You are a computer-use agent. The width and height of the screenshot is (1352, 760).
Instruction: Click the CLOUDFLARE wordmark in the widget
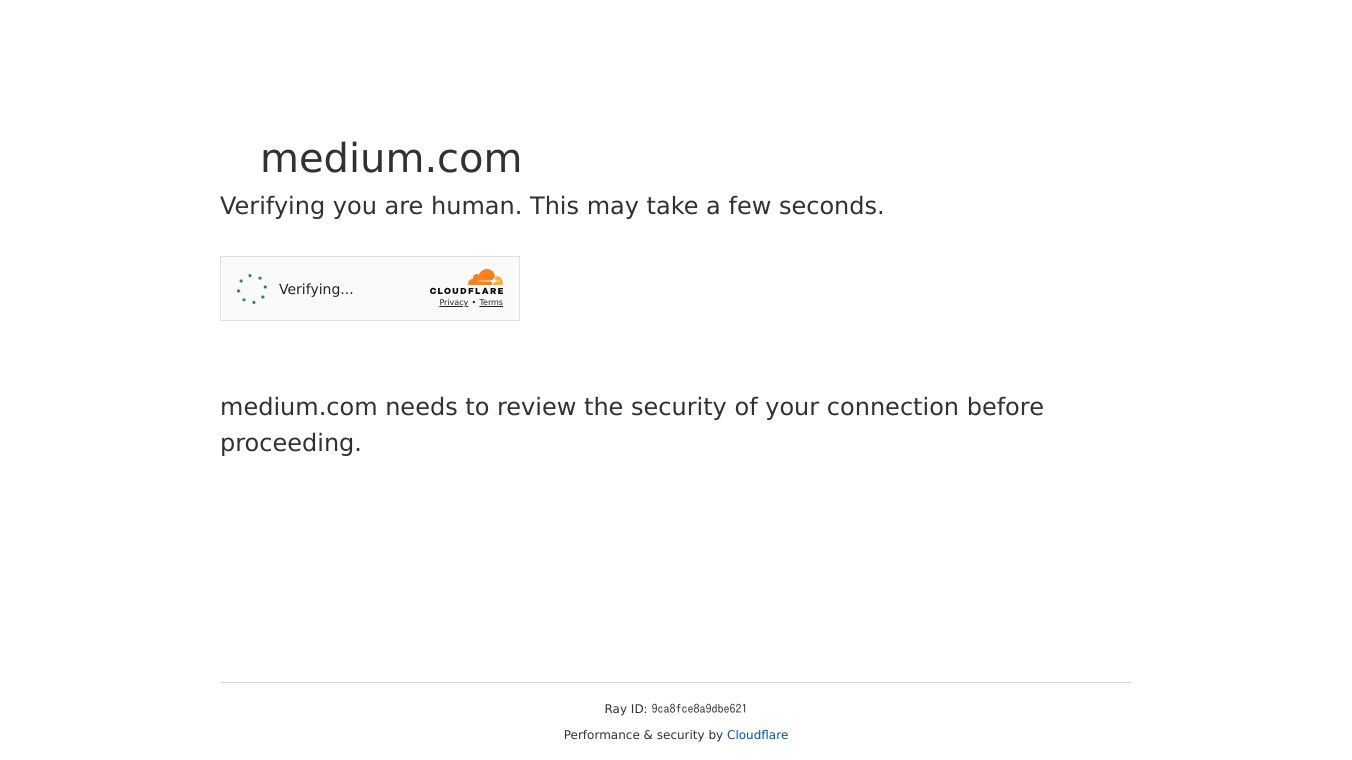pos(467,291)
